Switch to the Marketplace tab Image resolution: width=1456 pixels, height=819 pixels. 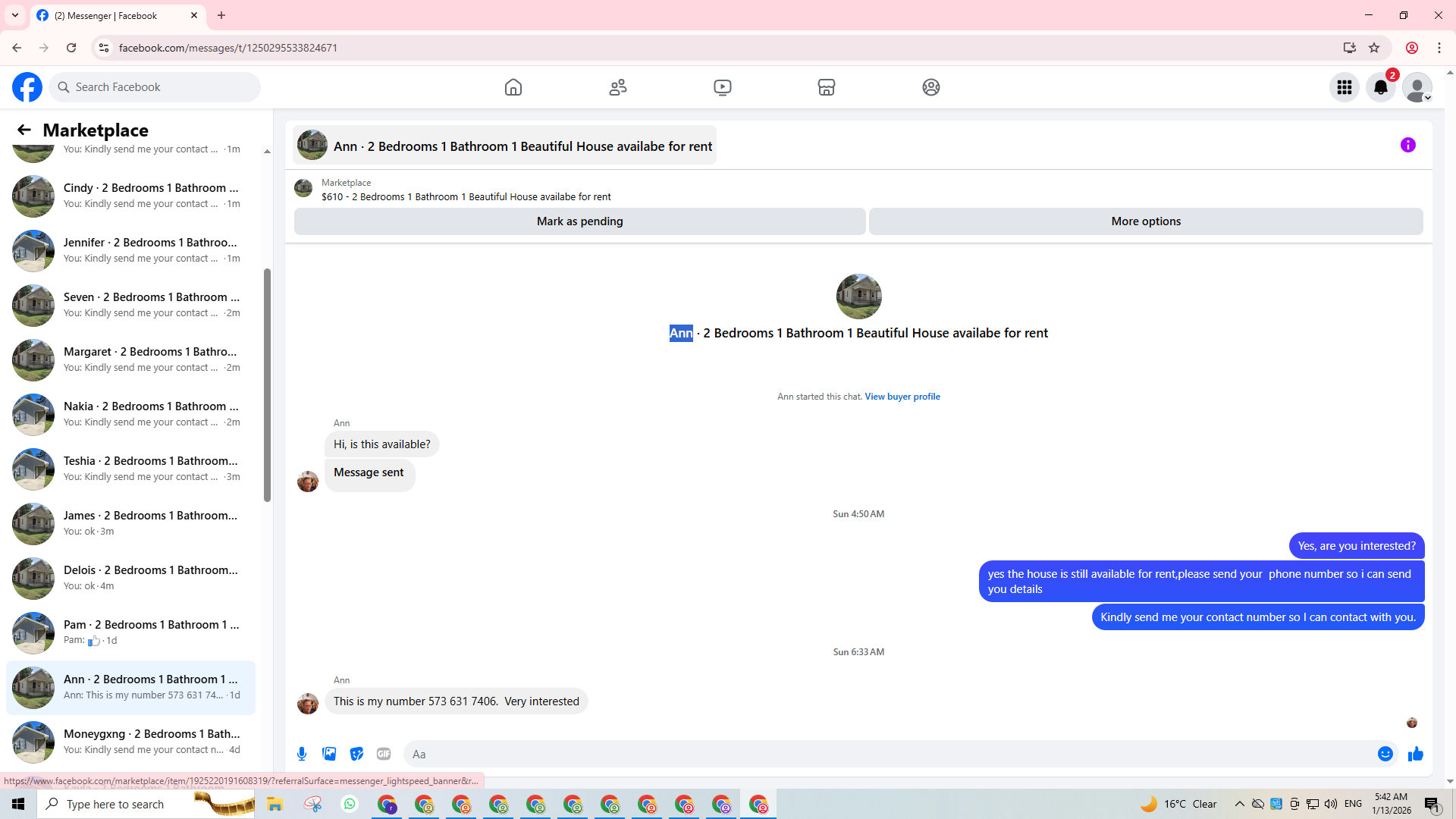click(x=827, y=87)
